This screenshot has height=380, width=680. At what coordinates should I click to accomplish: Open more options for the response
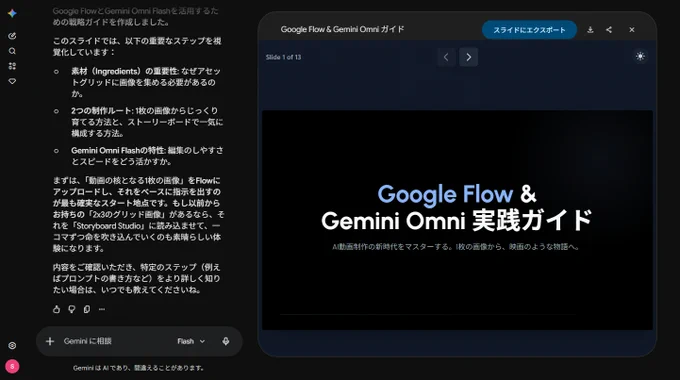(102, 309)
